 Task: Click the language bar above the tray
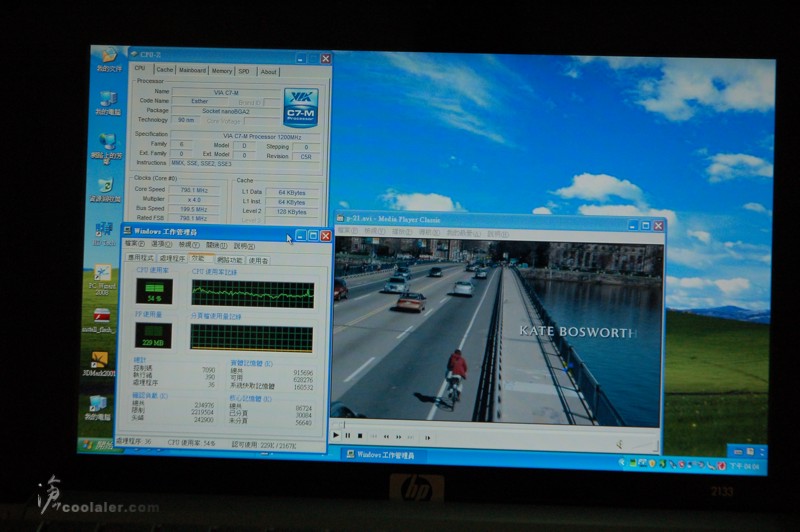point(746,451)
